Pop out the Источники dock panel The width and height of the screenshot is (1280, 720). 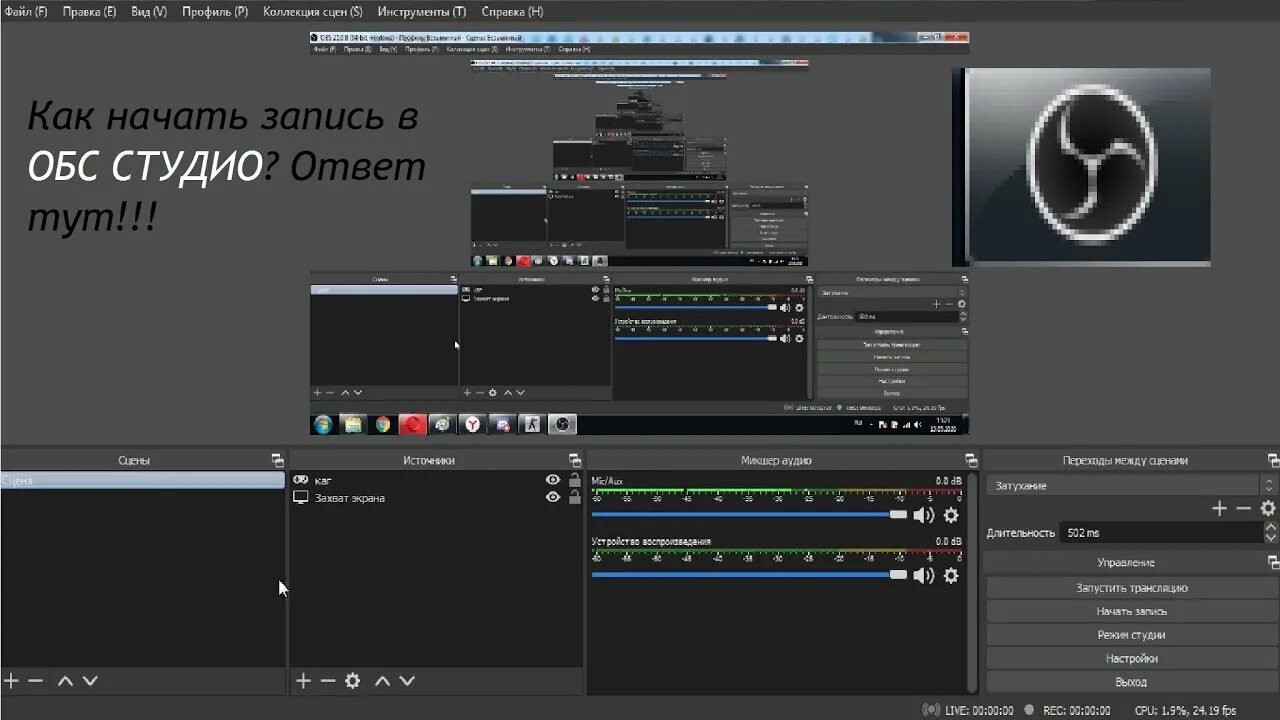575,460
